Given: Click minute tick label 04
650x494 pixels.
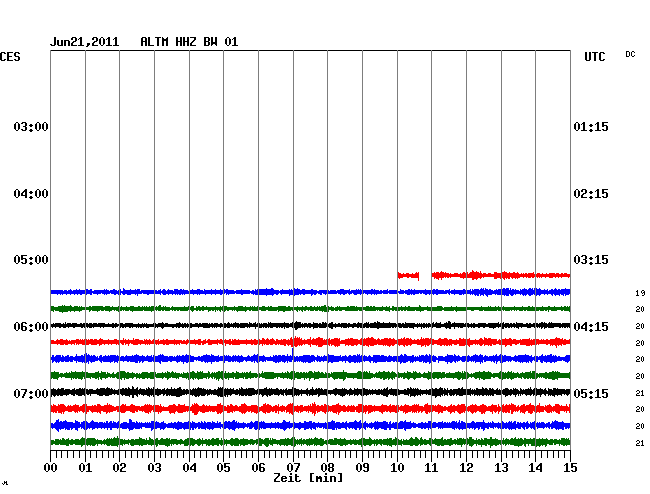Looking at the screenshot, I should coord(189,468).
